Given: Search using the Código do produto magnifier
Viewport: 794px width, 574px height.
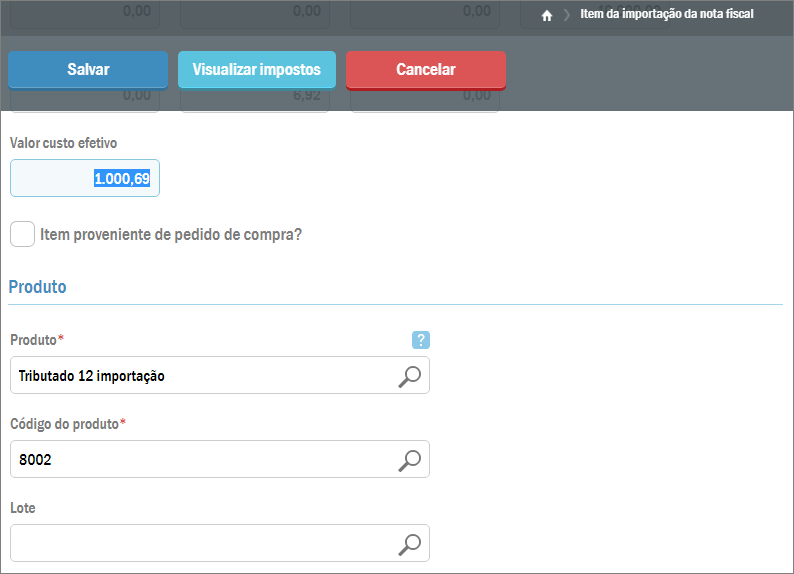Looking at the screenshot, I should coord(410,460).
